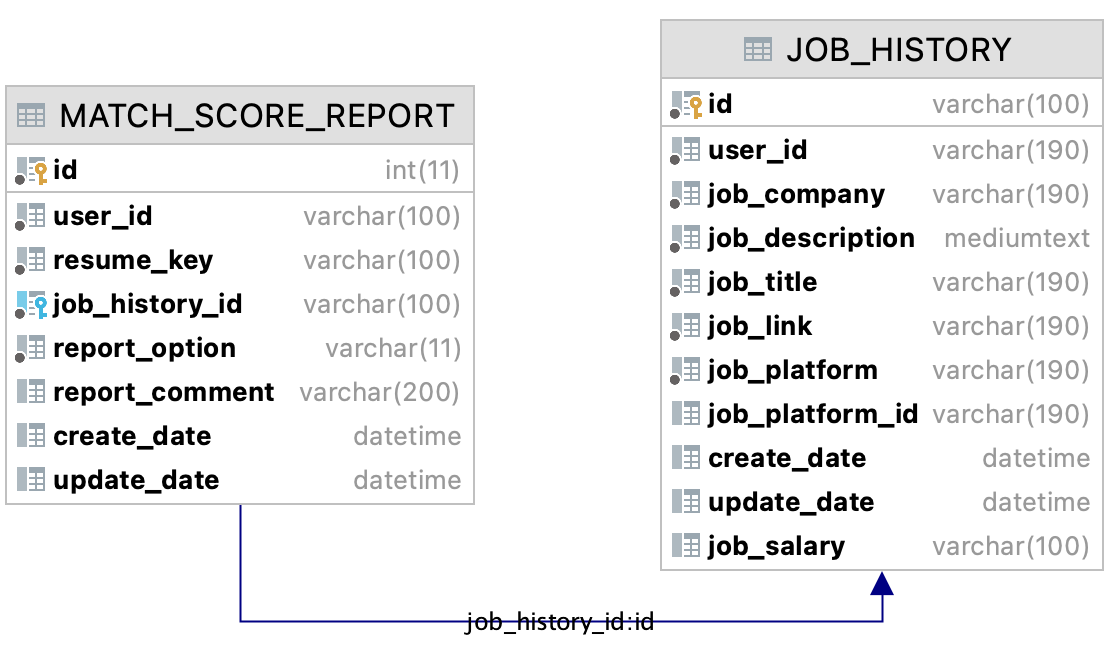Image resolution: width=1116 pixels, height=656 pixels.
Task: Select the job_salary column name
Action: tap(777, 546)
